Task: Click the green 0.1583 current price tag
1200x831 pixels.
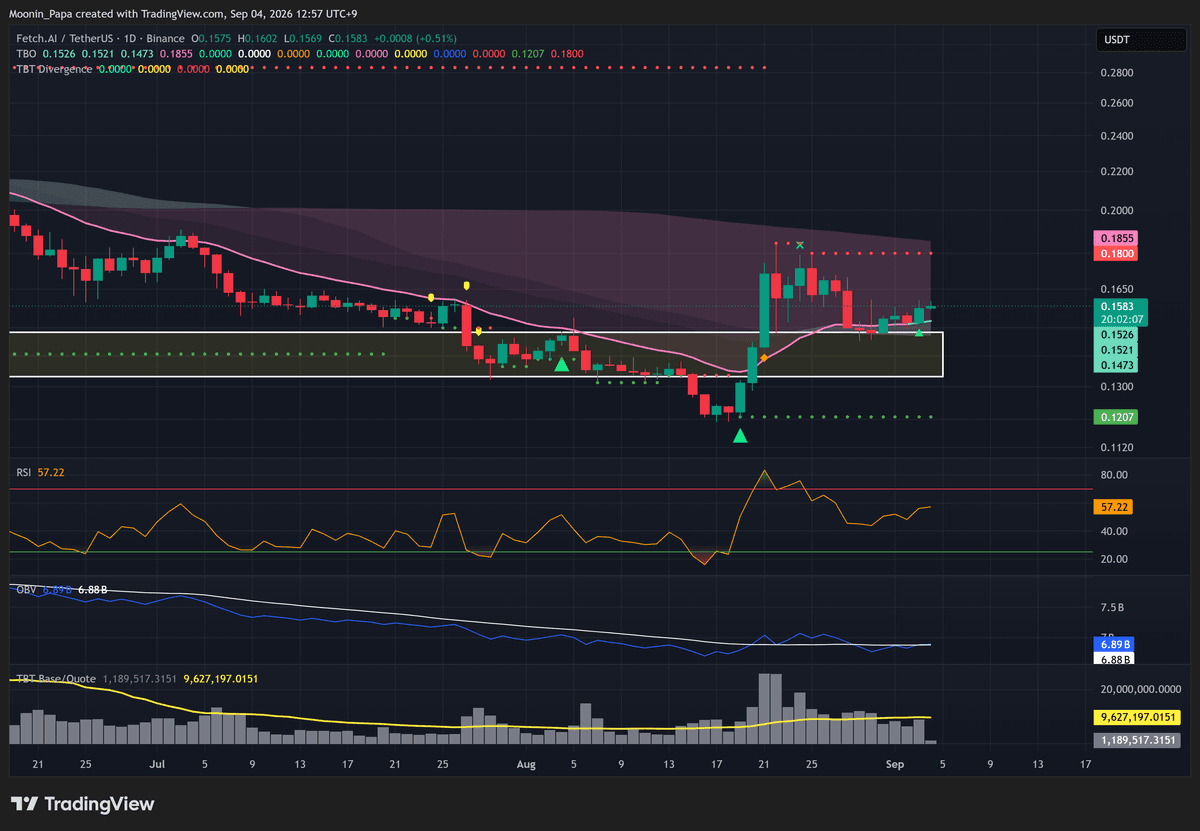Action: pyautogui.click(x=1116, y=306)
